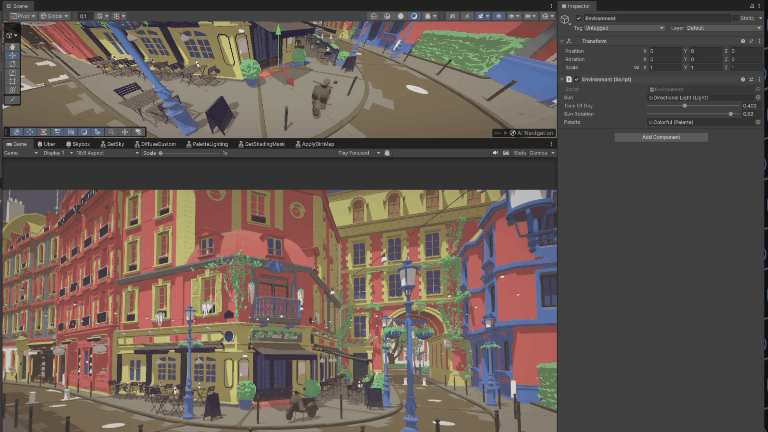Open the Play Focused dropdown
768x432 pixels.
358,153
